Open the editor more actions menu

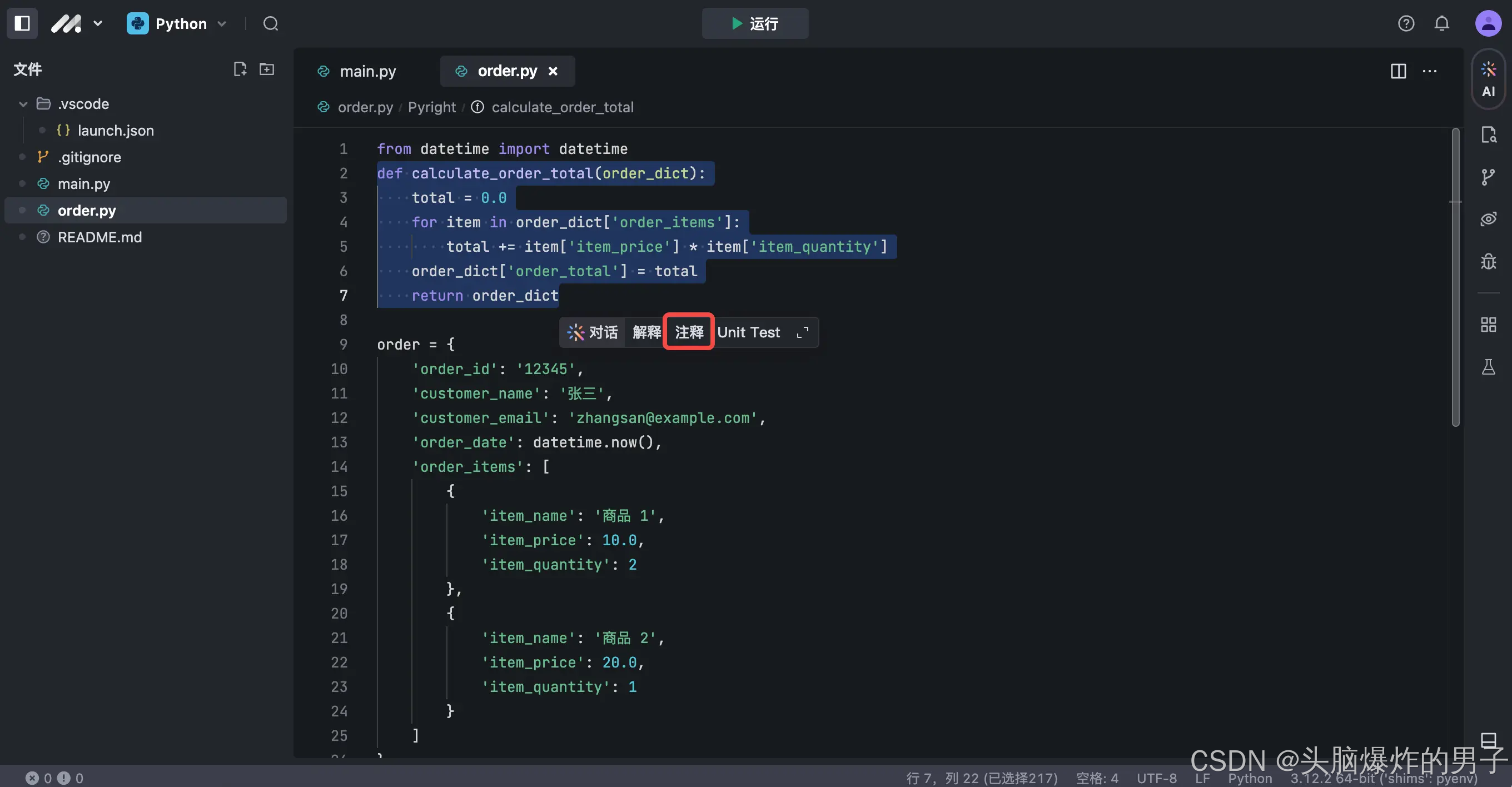click(1430, 71)
